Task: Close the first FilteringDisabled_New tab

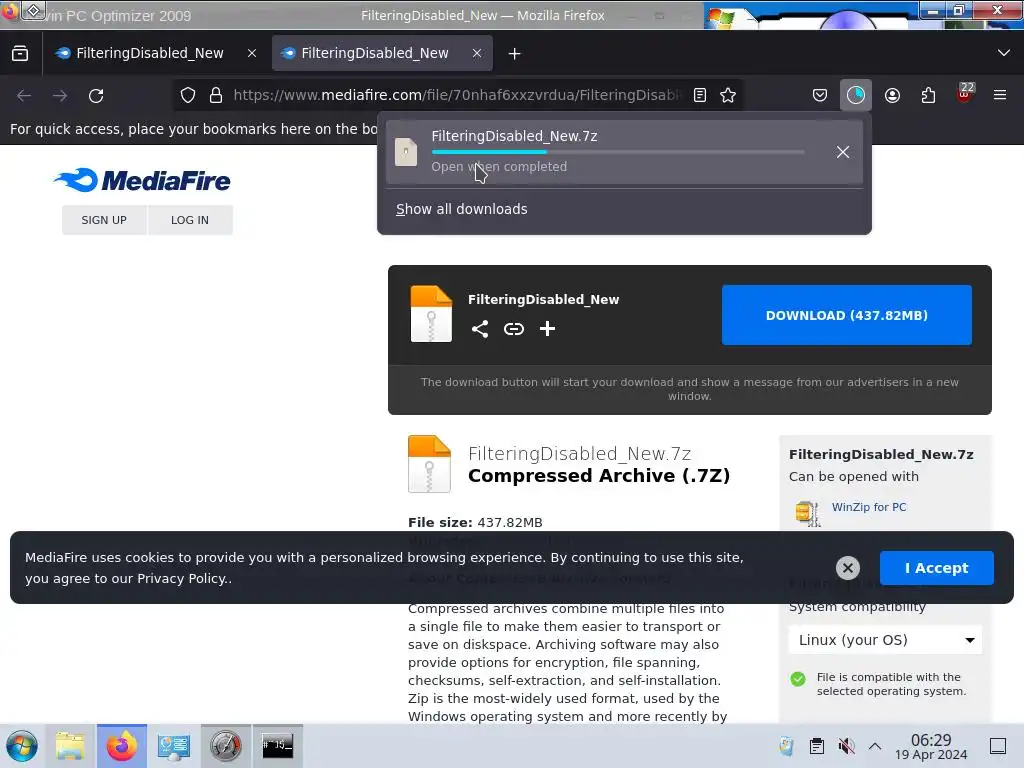Action: [x=252, y=54]
